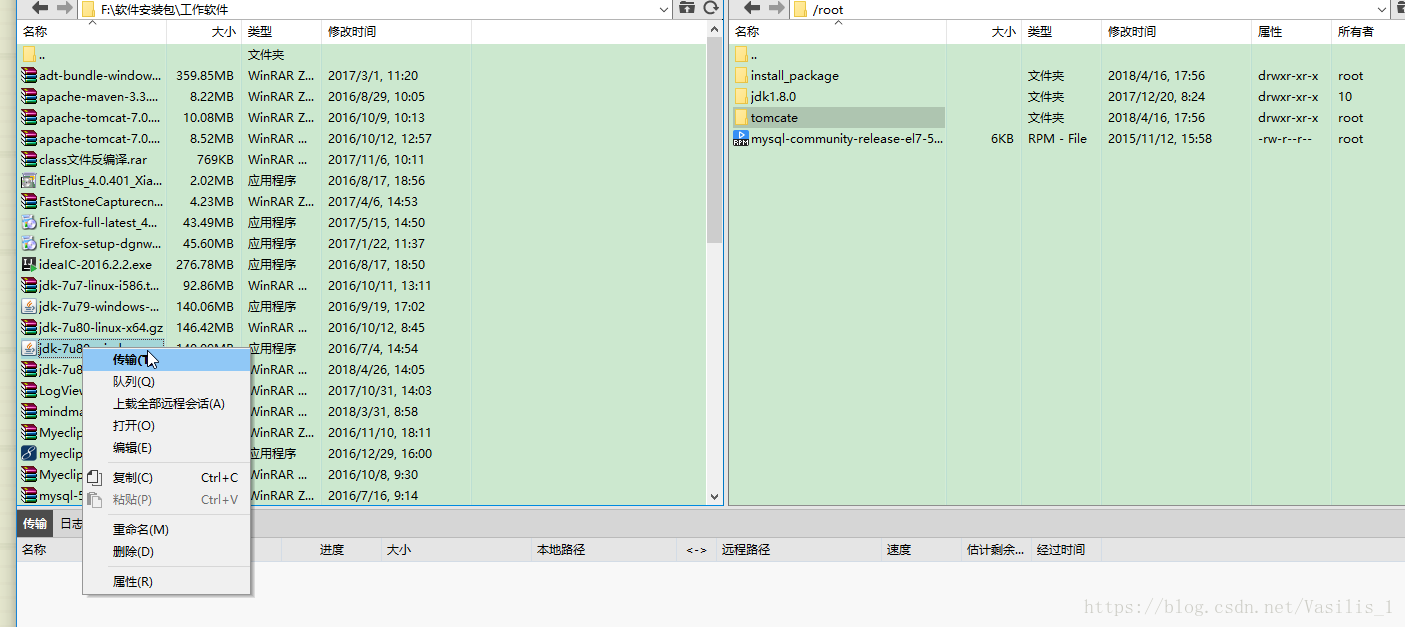The height and width of the screenshot is (627, 1405).
Task: Select the LogView archive icon
Action: coord(29,391)
